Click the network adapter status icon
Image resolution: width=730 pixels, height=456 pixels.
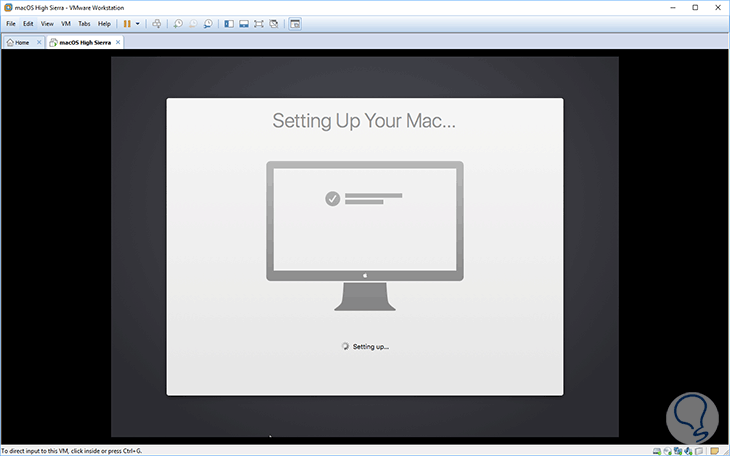pos(678,451)
